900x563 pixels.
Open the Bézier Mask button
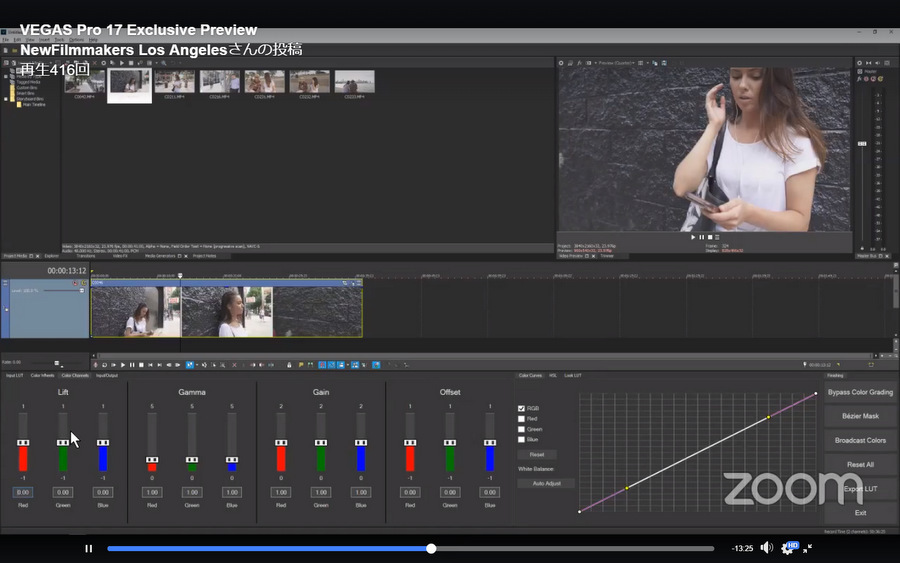click(860, 416)
